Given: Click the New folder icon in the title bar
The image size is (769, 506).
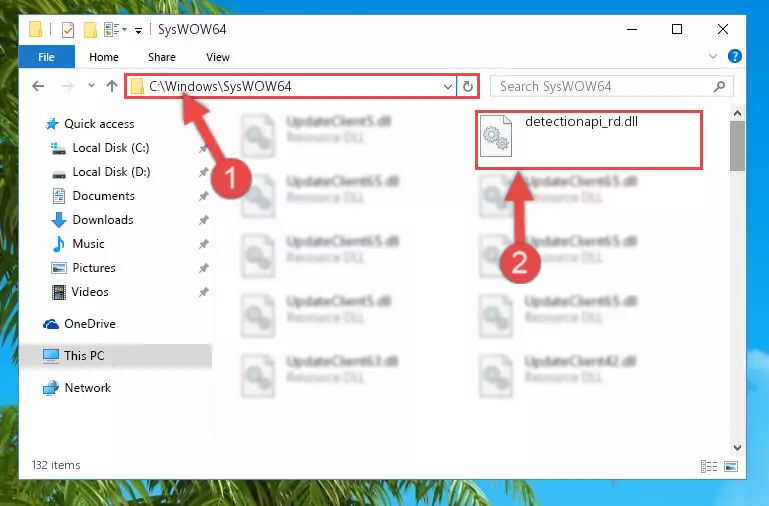Looking at the screenshot, I should [x=90, y=30].
